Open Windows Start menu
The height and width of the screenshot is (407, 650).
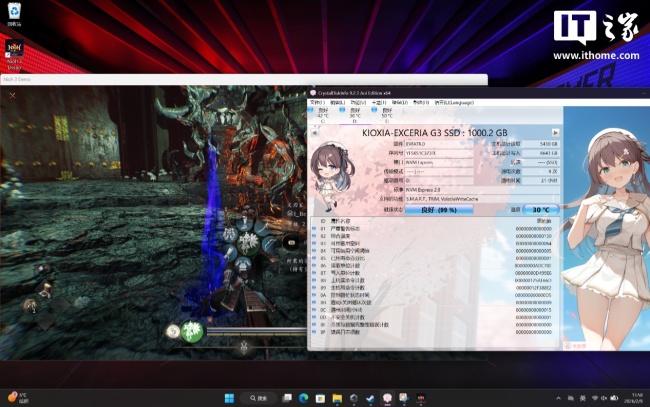coord(229,398)
